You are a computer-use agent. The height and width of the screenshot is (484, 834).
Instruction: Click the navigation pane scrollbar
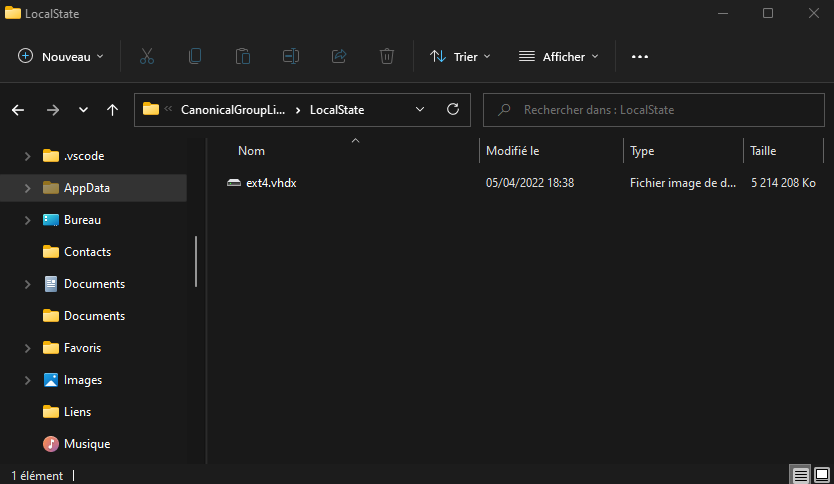(x=196, y=262)
